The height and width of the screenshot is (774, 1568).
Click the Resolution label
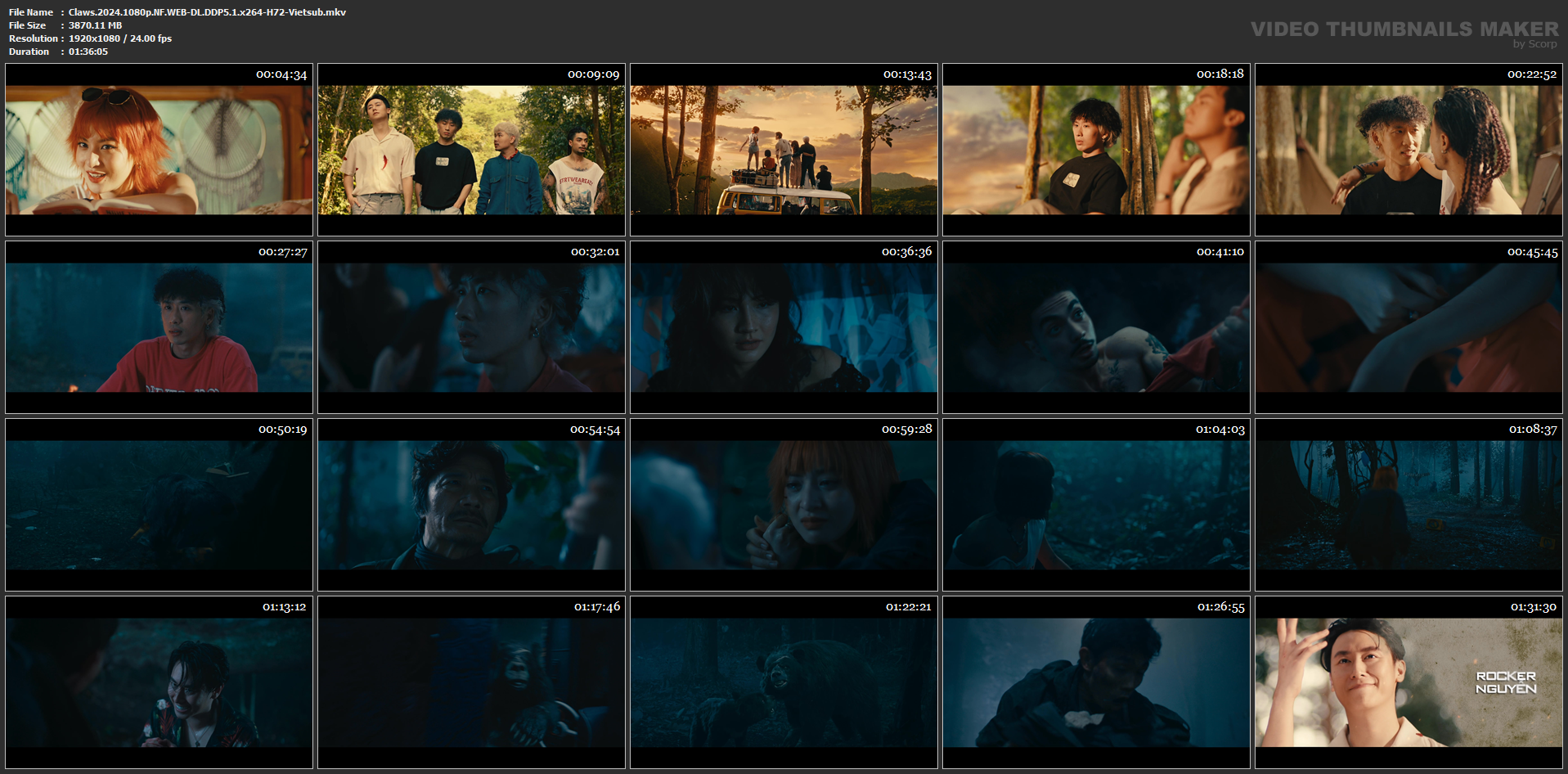point(34,38)
